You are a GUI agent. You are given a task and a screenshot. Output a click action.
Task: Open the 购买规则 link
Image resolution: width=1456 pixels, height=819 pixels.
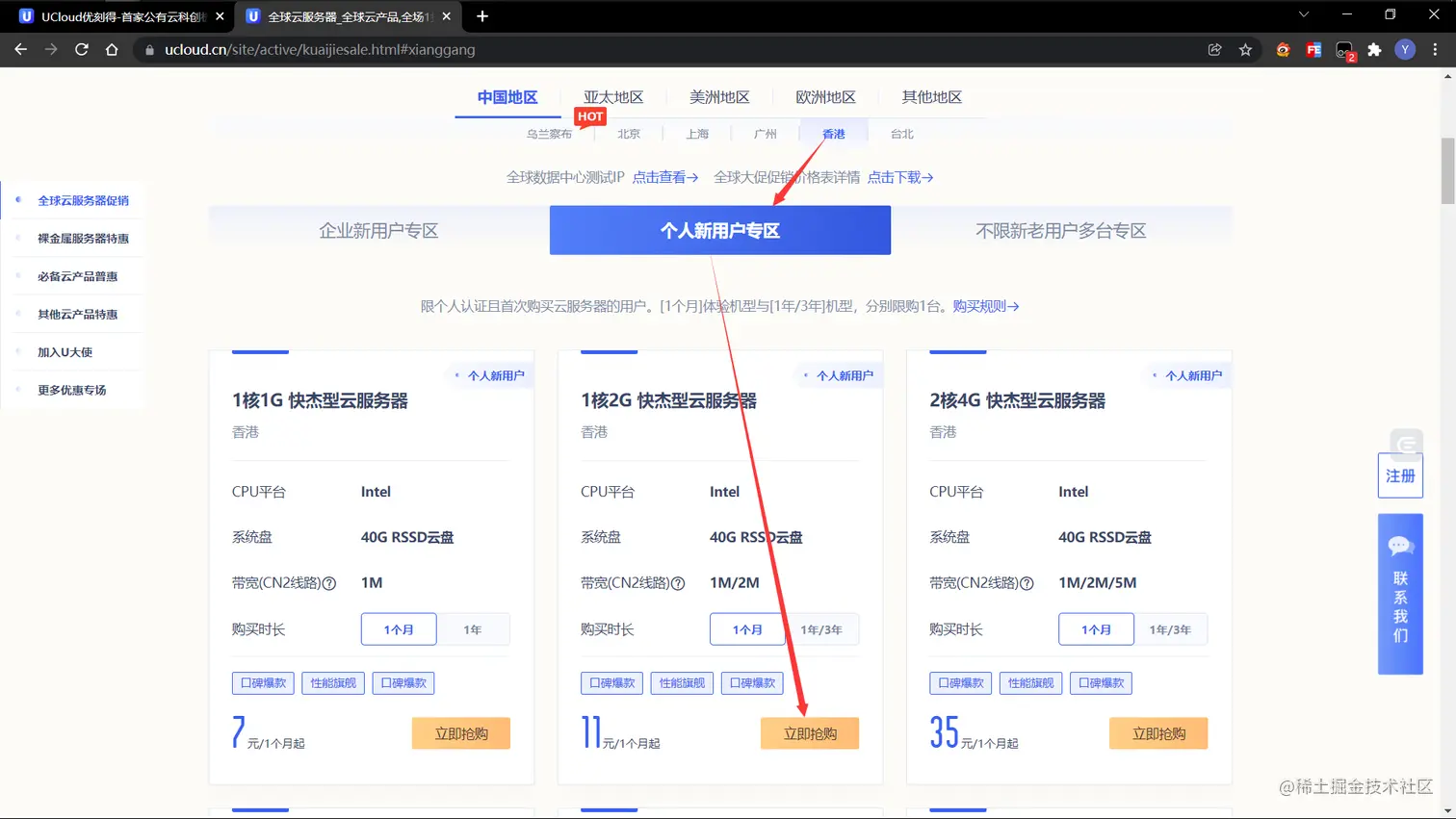pyautogui.click(x=986, y=306)
